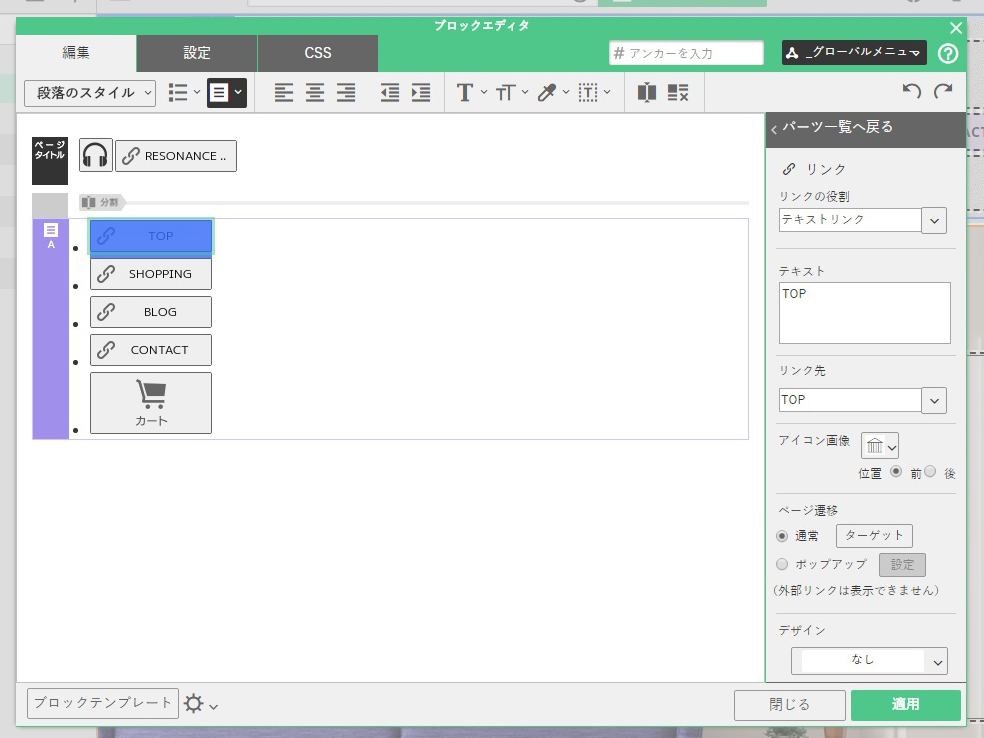The height and width of the screenshot is (738, 984).
Task: Select 前 icon position radio
Action: [896, 471]
